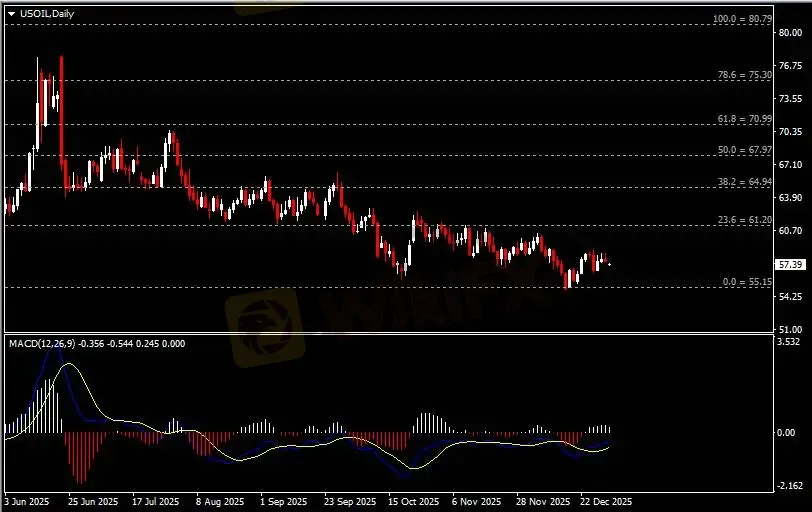
Task: Click the 76.75 price axis value
Action: coord(791,66)
